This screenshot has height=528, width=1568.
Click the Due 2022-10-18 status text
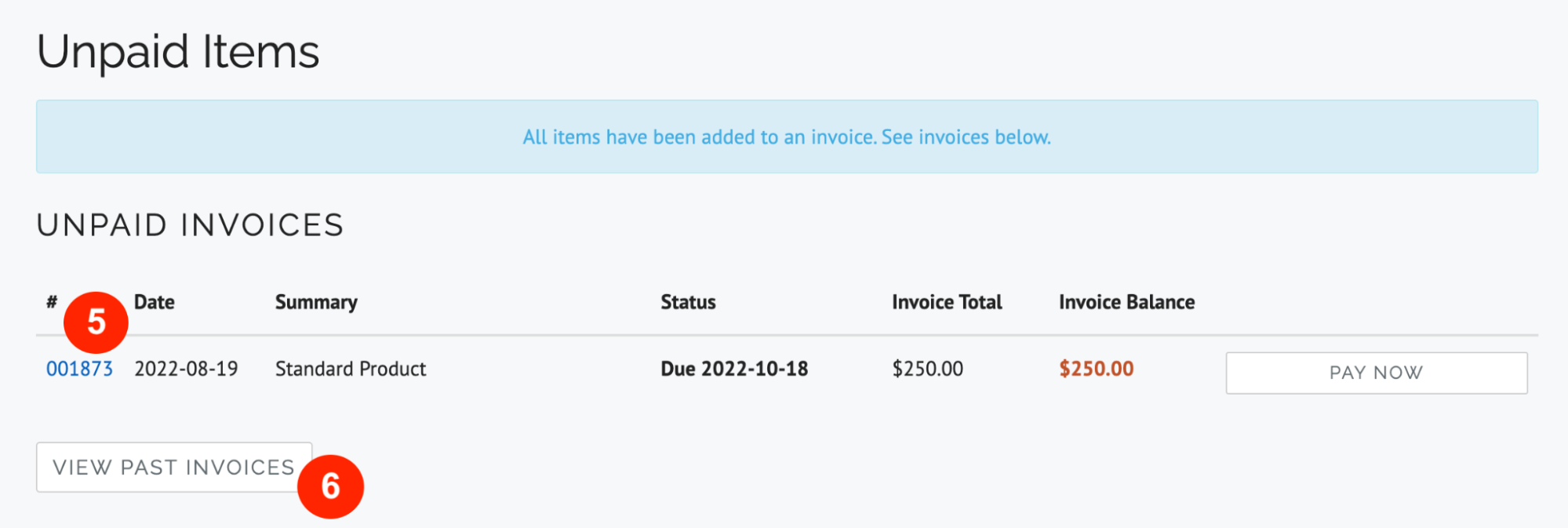[734, 368]
